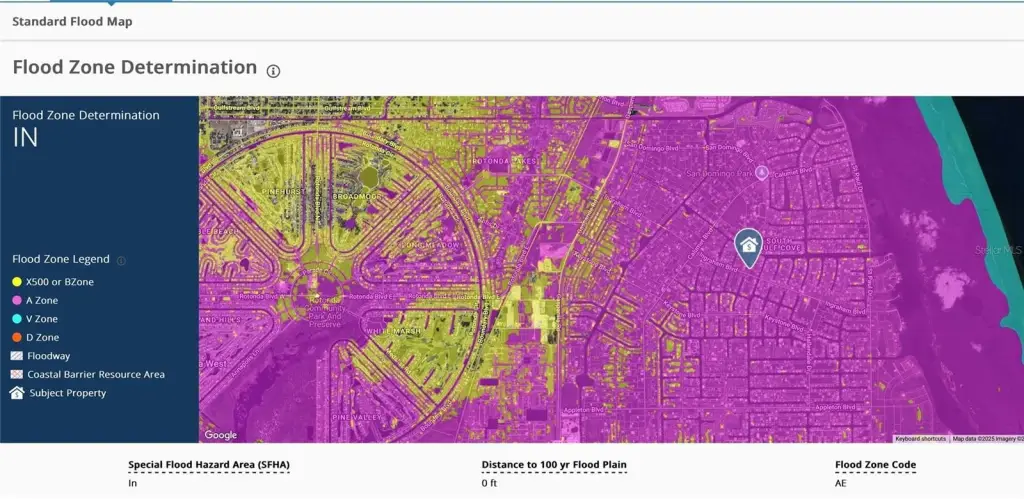Viewport: 1024px width, 499px height.
Task: Click the subject property map pin
Action: click(x=747, y=246)
